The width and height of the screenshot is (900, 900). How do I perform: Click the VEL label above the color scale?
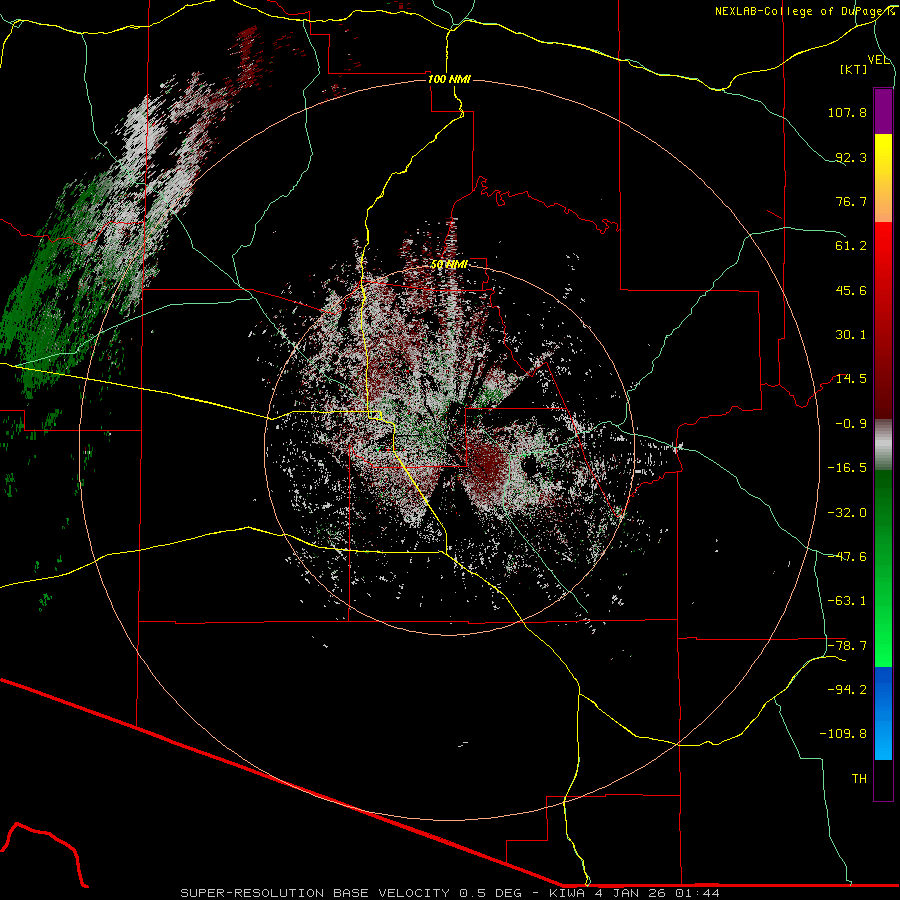878,60
